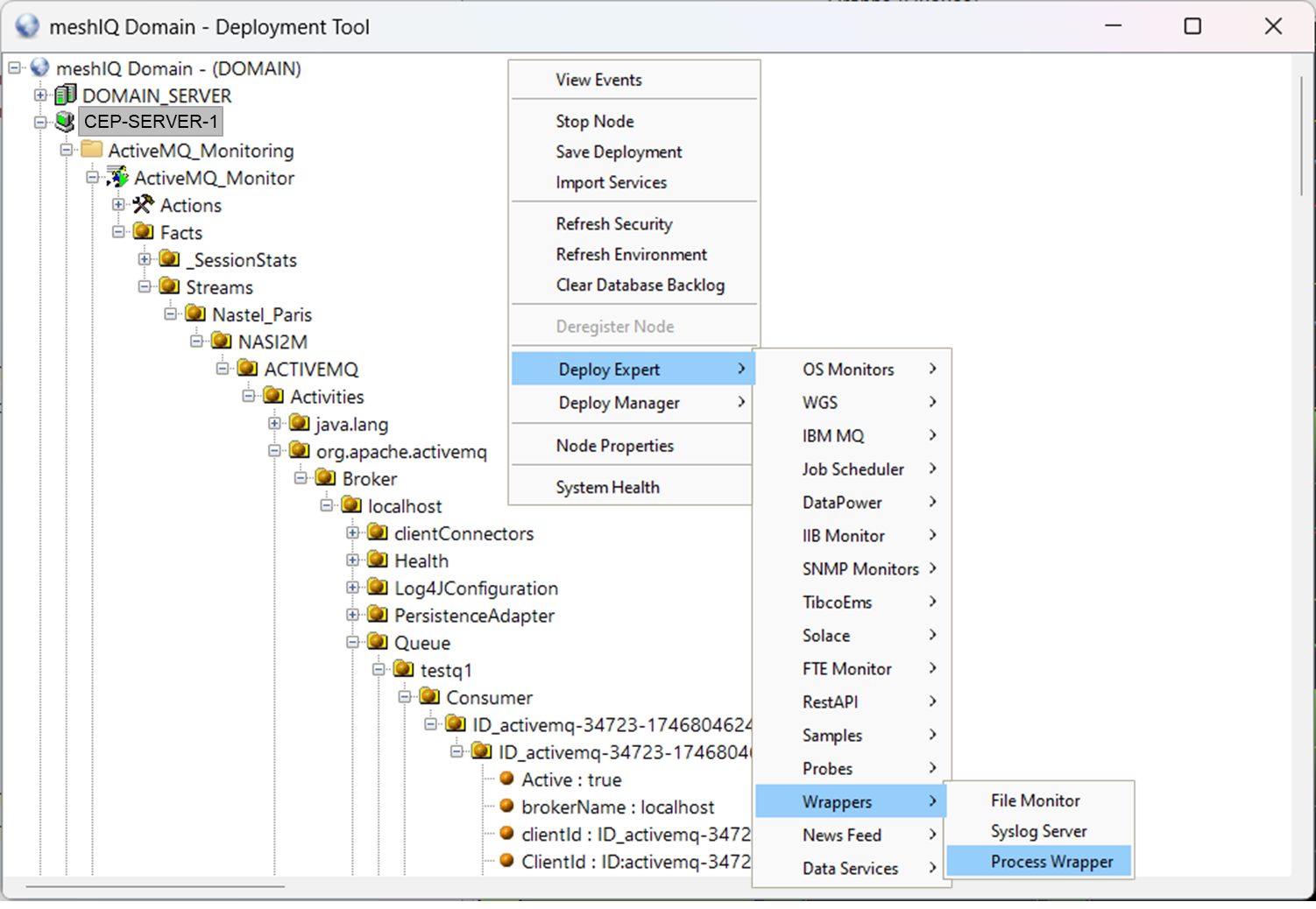Collapse the Queue node
Viewport: 1316px width, 909px height.
click(x=352, y=642)
